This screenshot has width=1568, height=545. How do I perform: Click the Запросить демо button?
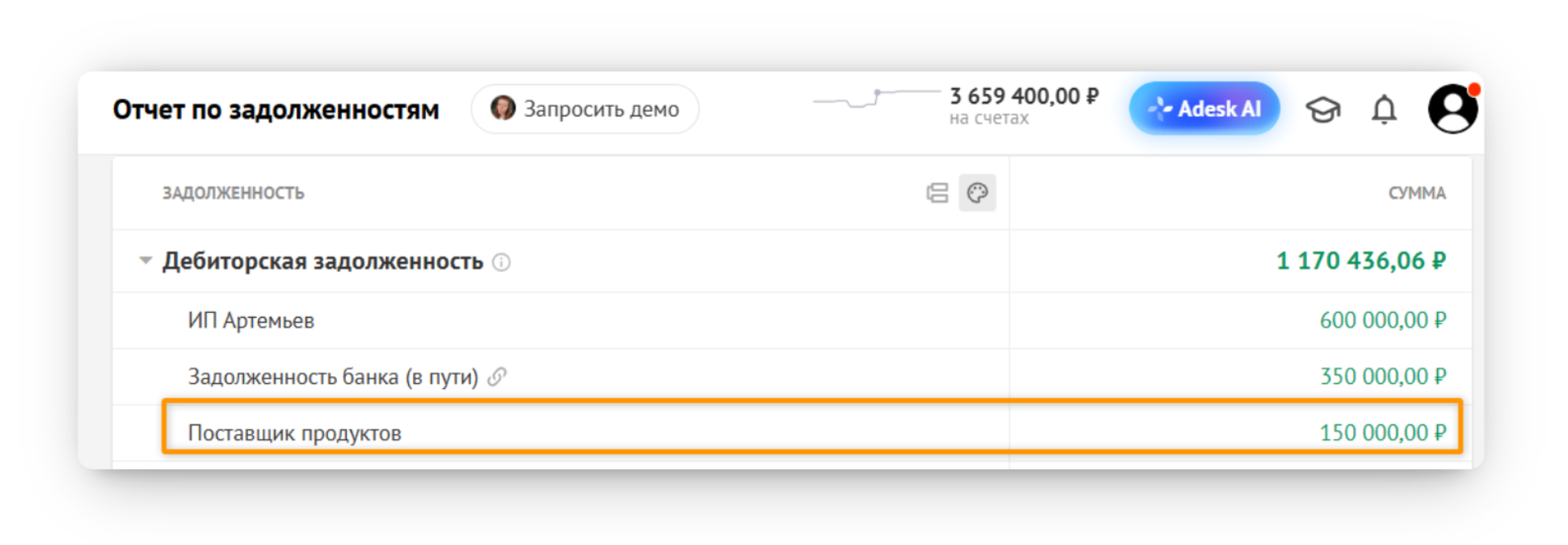tap(585, 108)
